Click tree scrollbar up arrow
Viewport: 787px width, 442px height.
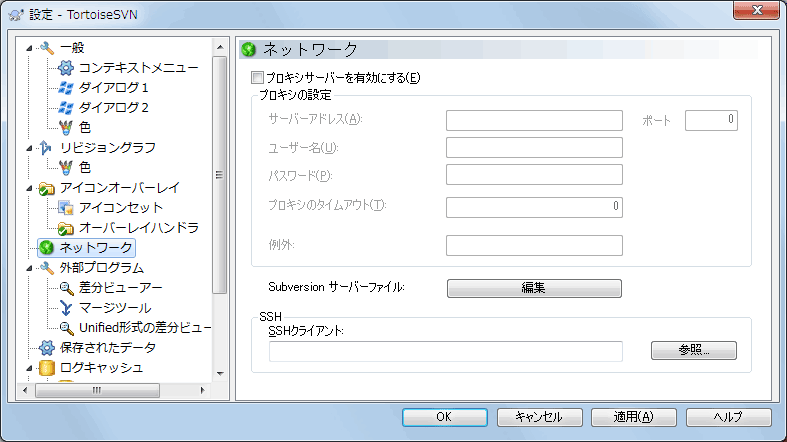(220, 47)
